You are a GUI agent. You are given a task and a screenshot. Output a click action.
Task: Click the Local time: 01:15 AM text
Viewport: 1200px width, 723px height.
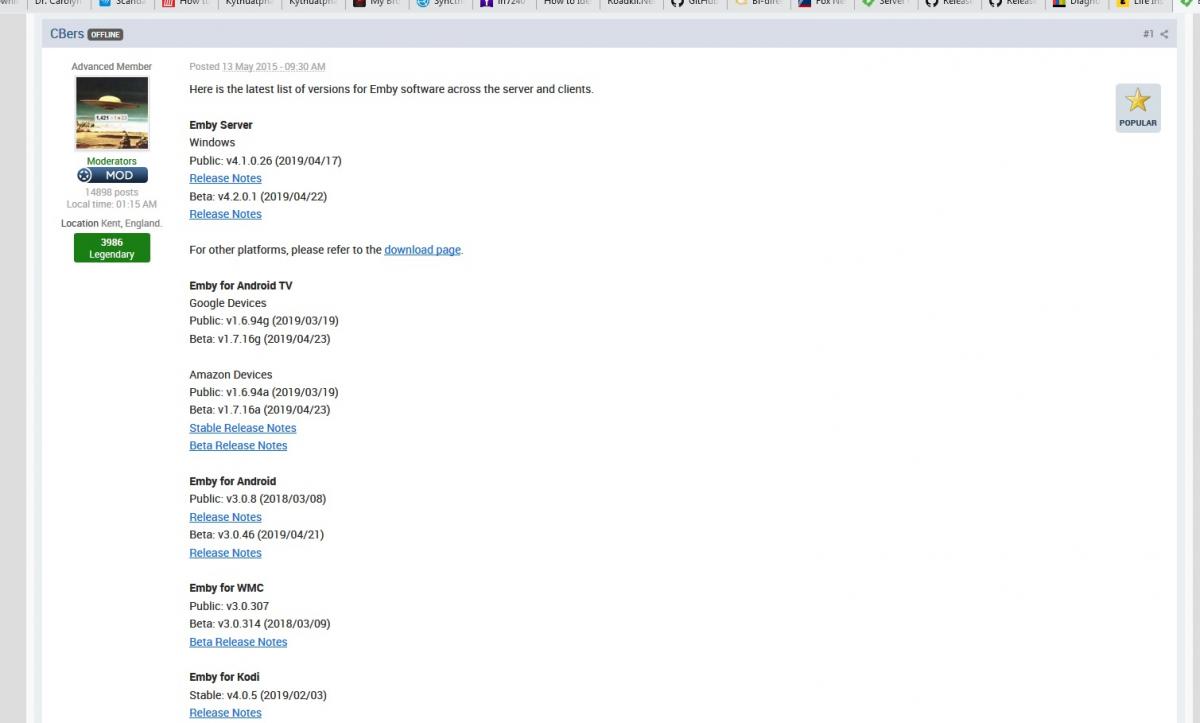pos(112,204)
